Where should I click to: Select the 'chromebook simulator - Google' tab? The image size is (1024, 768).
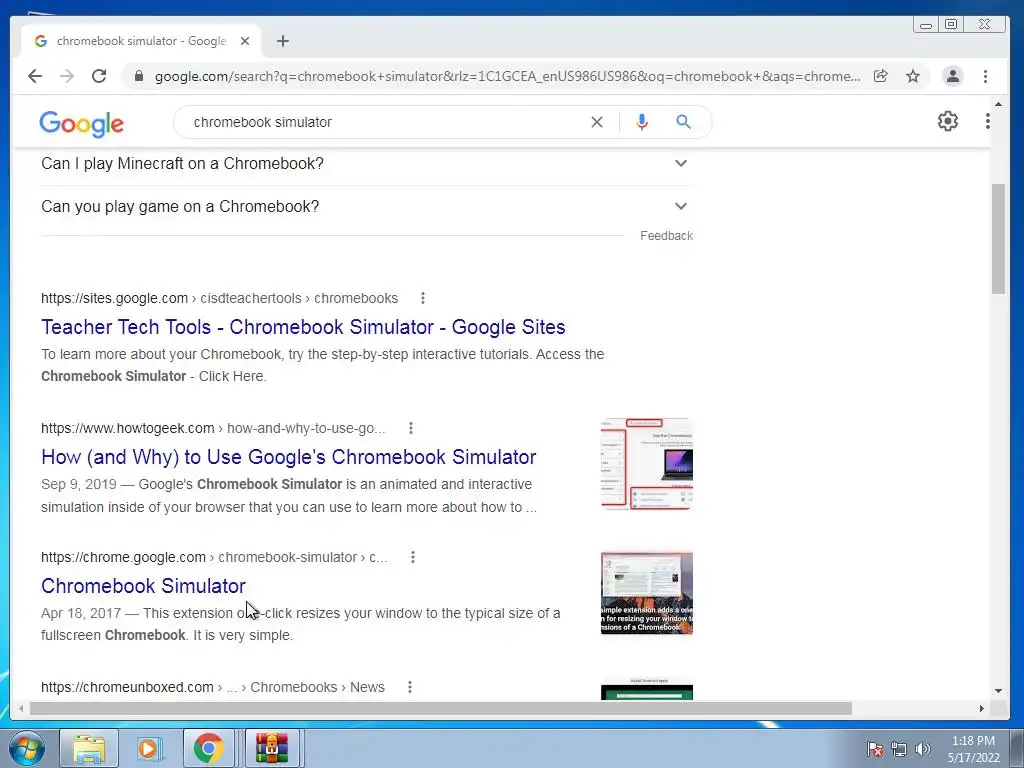coord(140,41)
